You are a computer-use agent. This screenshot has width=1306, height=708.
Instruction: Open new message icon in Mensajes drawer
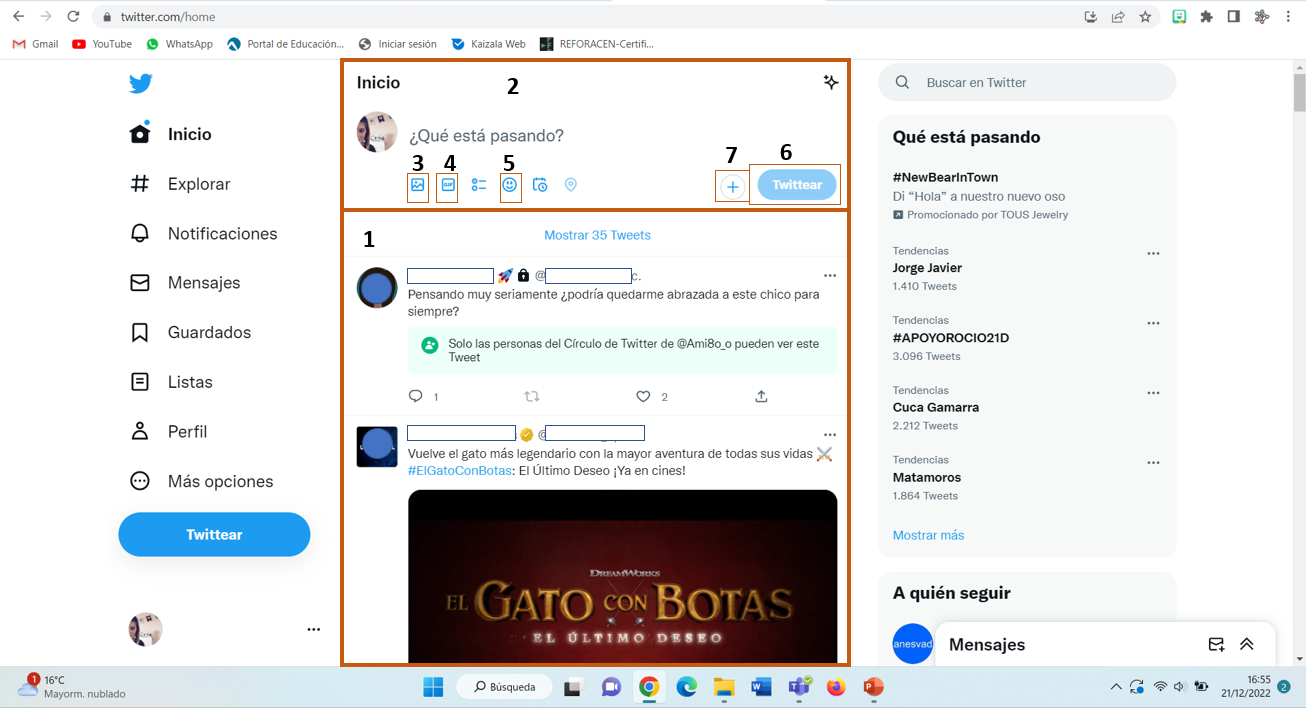pos(1216,644)
